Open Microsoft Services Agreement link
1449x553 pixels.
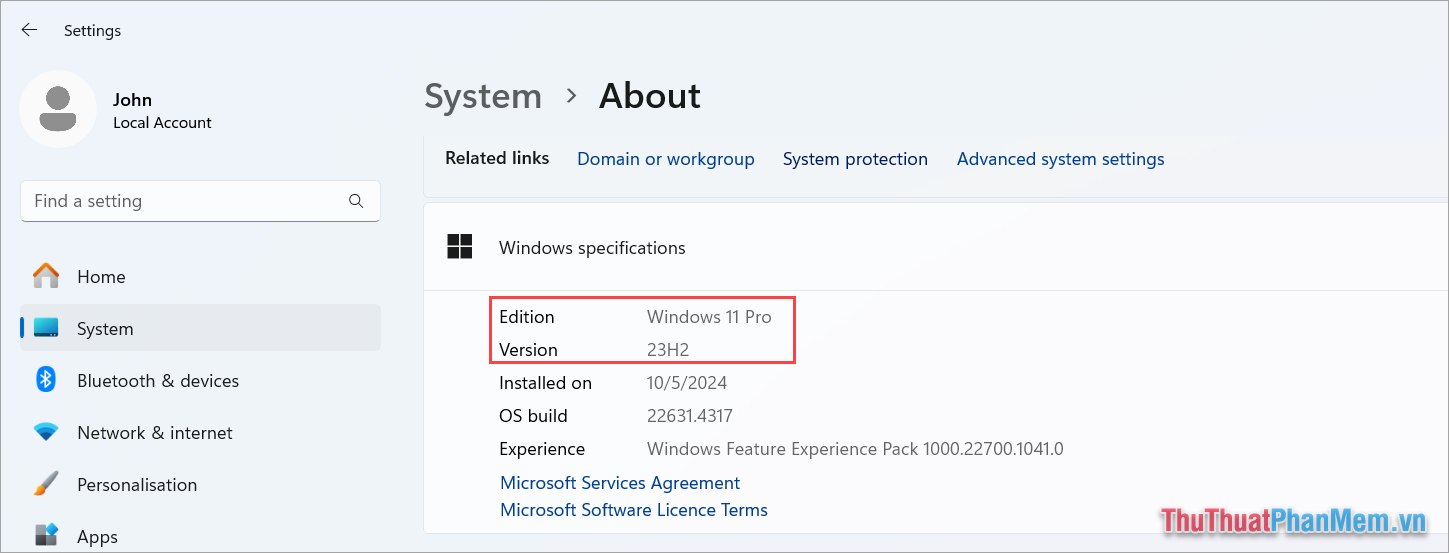pos(620,483)
